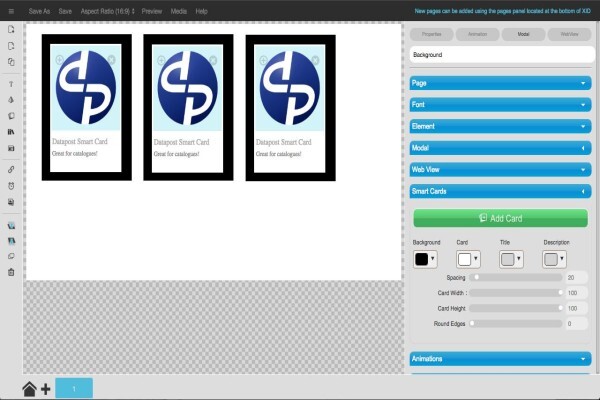Switch to the Animation tab
The image size is (600, 400).
point(478,34)
